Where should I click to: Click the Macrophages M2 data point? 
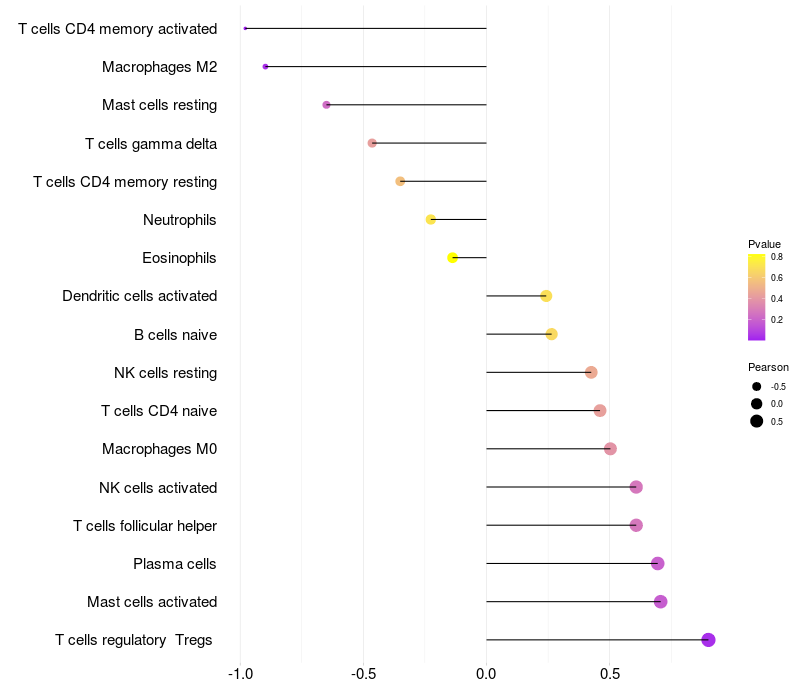(x=265, y=66)
